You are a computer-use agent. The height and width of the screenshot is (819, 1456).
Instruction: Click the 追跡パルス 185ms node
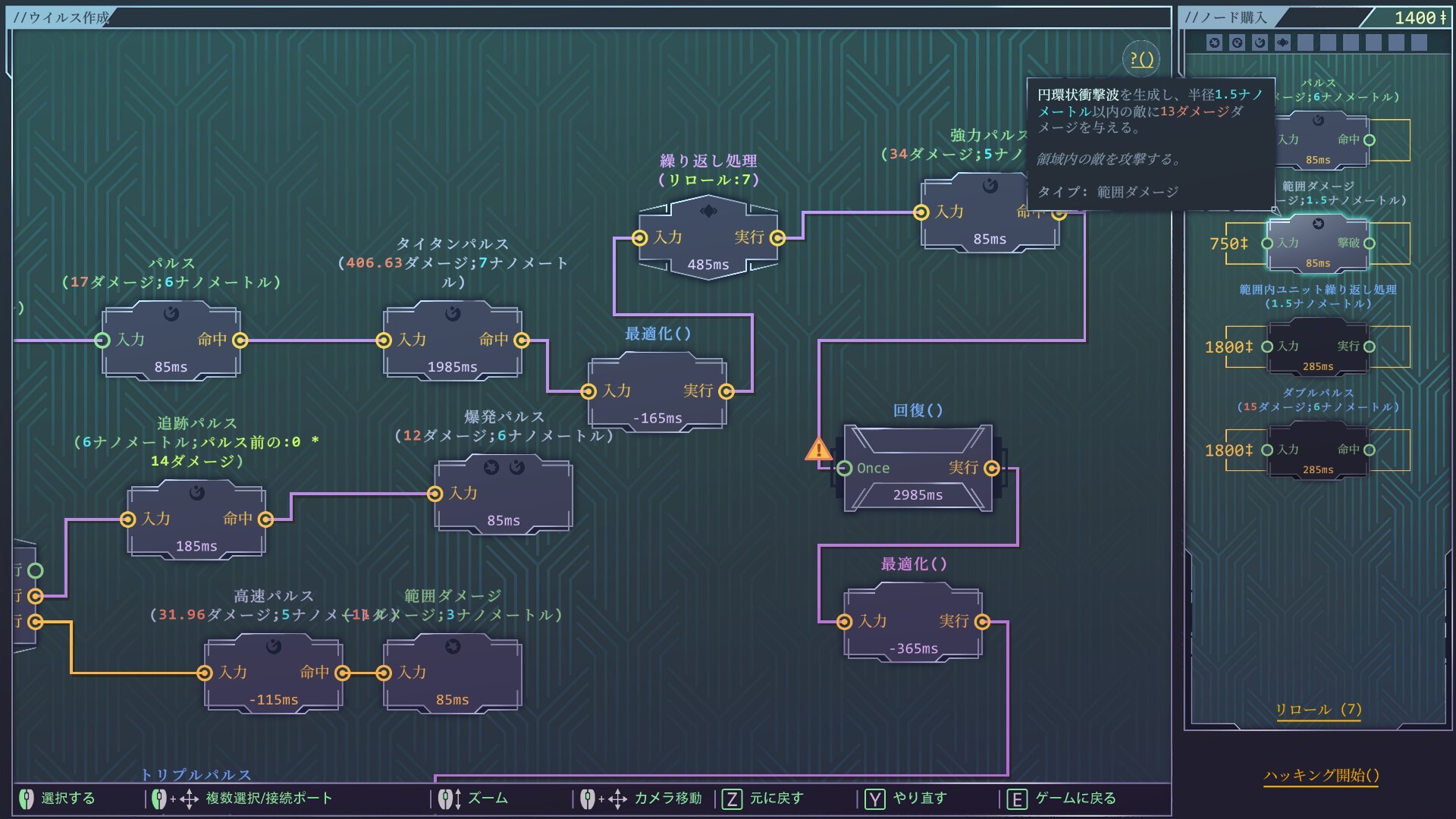[196, 520]
